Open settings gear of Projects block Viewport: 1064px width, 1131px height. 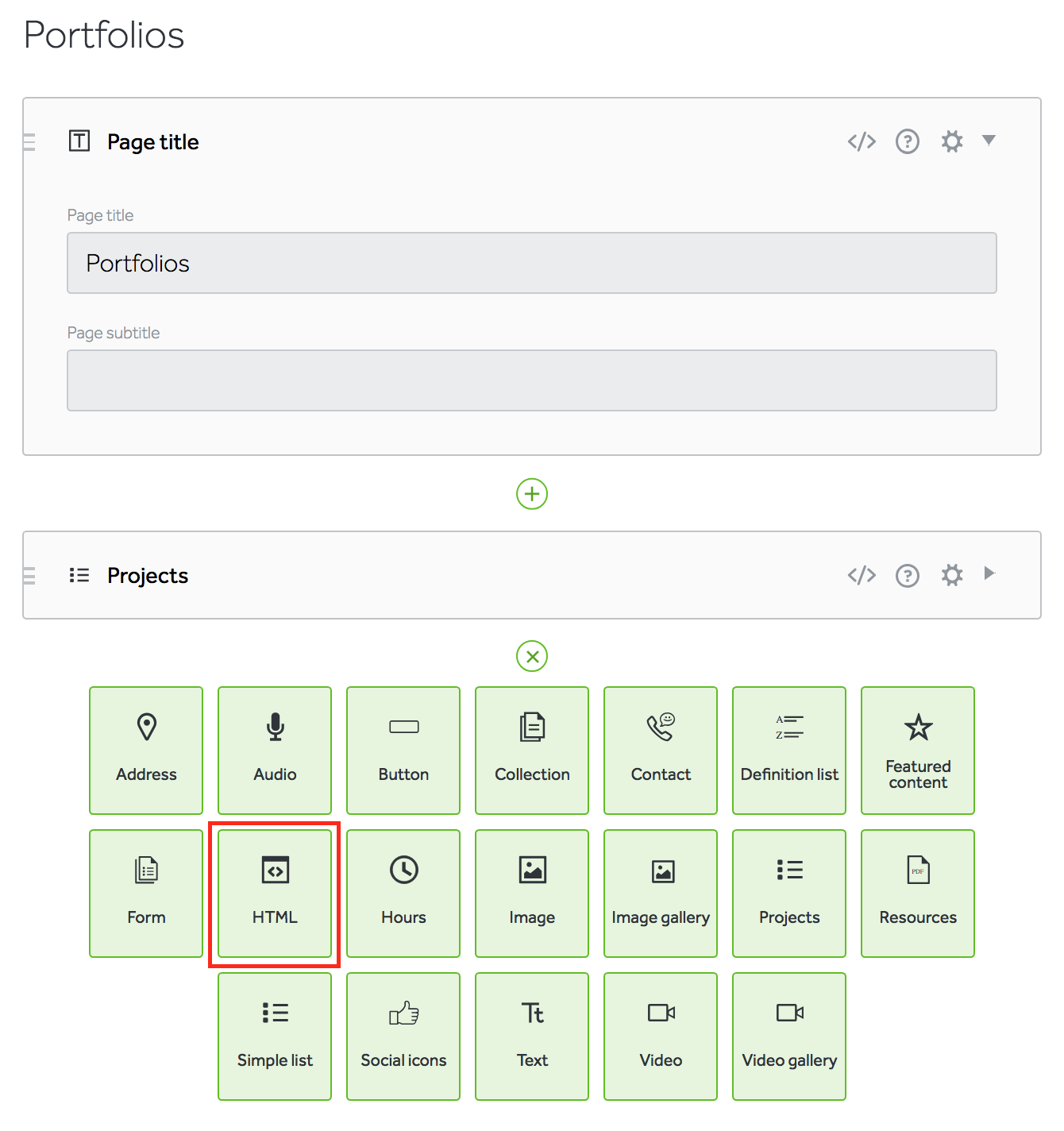click(952, 575)
